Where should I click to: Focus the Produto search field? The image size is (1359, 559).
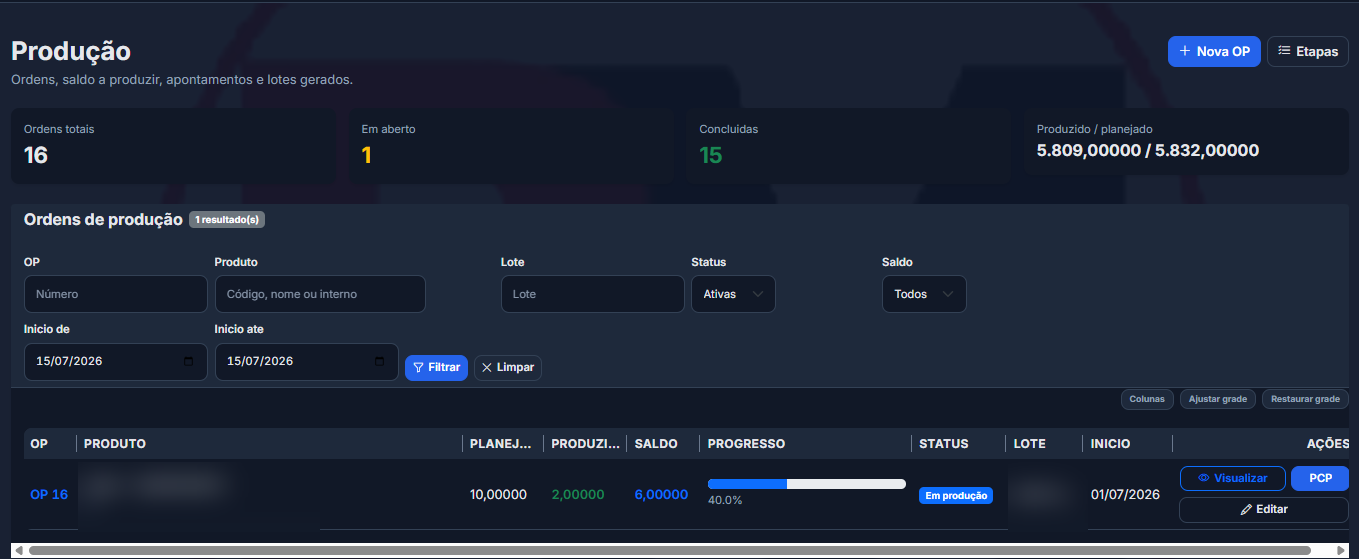tap(320, 294)
